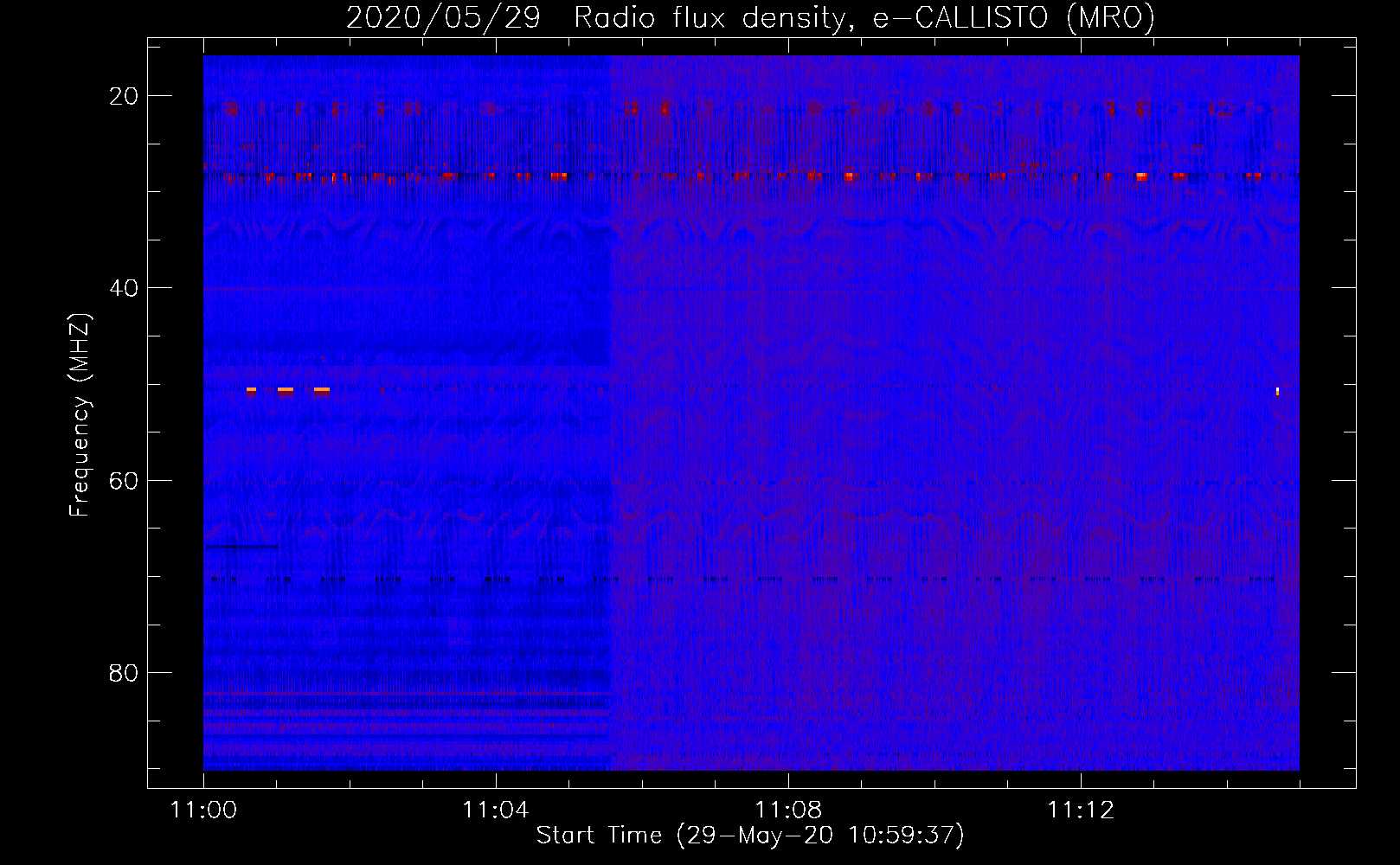Click the isolated bright burst near 51 MHz at far right
The image size is (1400, 865).
pos(1277,391)
